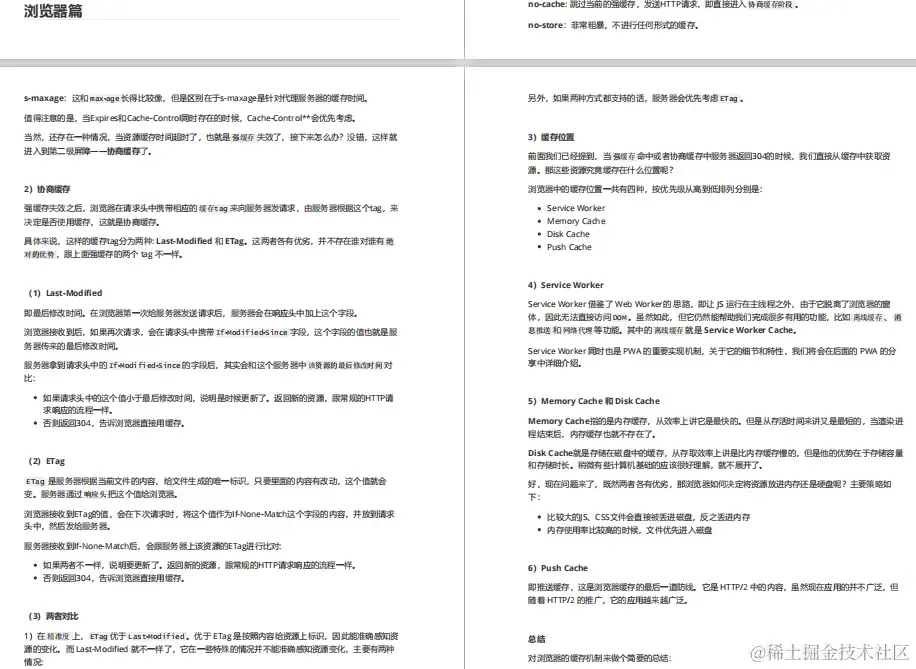The height and width of the screenshot is (669, 916).
Task: Click the bold "no-cache" term
Action: (x=541, y=3)
